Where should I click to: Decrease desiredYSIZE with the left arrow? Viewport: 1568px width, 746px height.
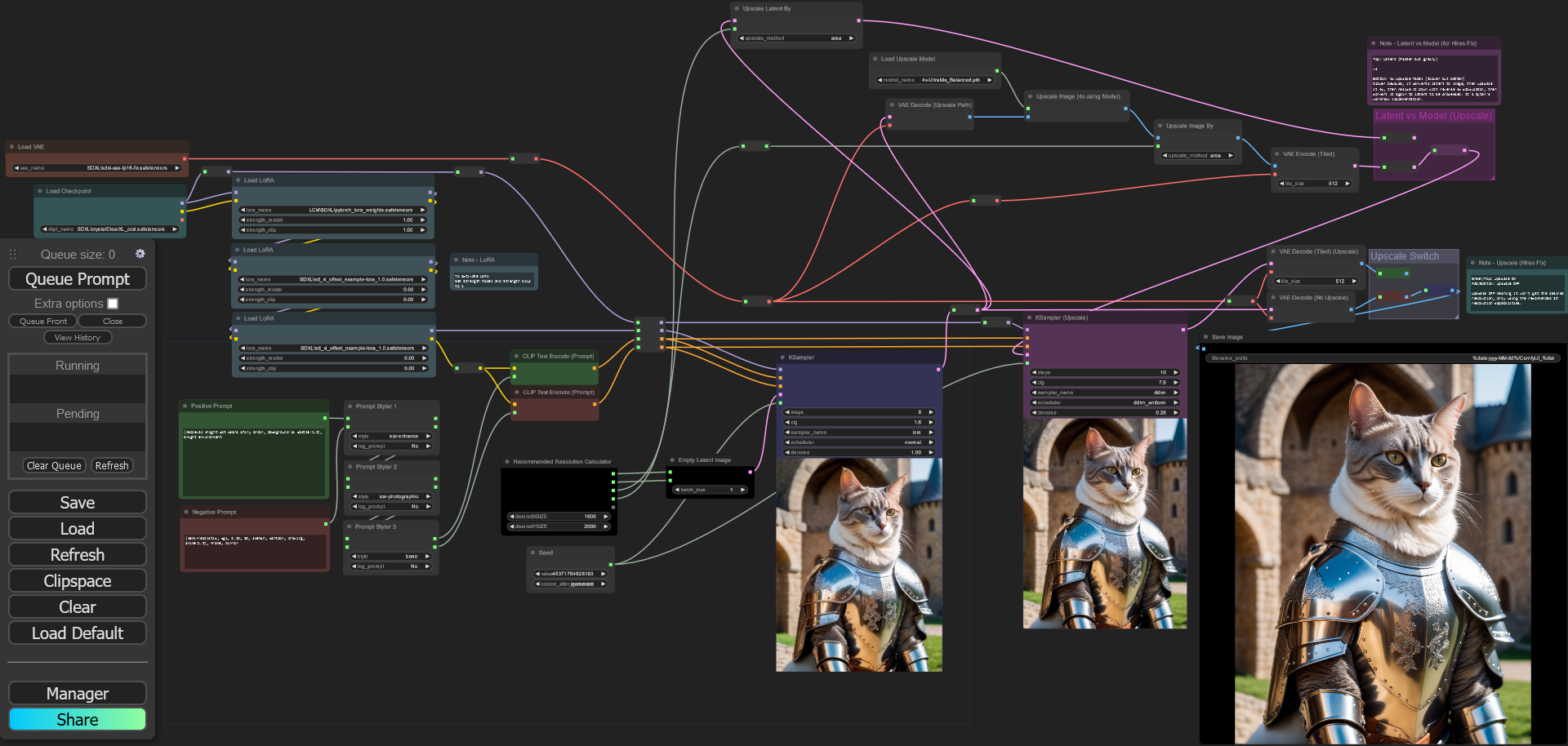pyautogui.click(x=510, y=526)
